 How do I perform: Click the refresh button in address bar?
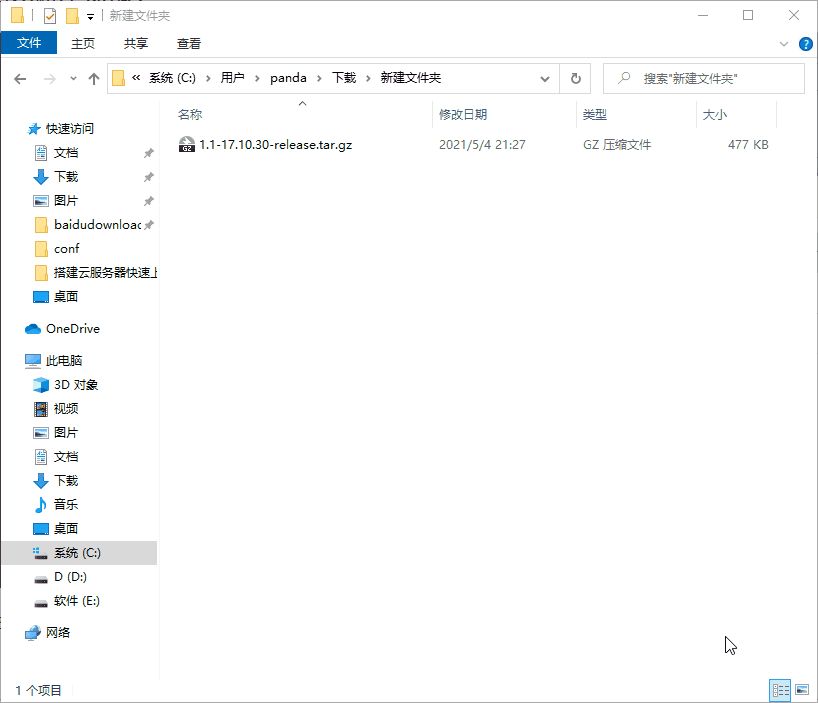575,79
